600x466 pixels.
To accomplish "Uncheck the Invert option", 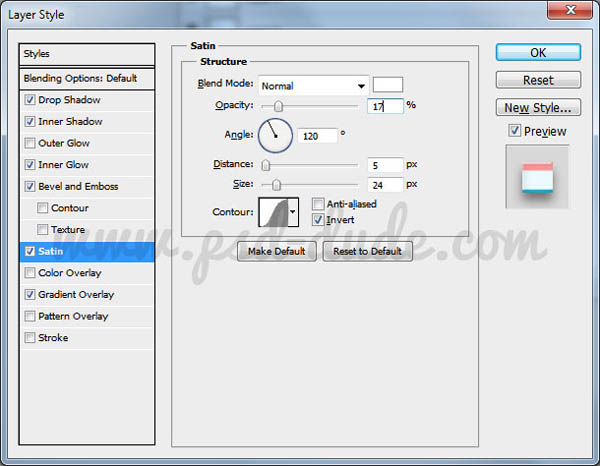I will [319, 219].
